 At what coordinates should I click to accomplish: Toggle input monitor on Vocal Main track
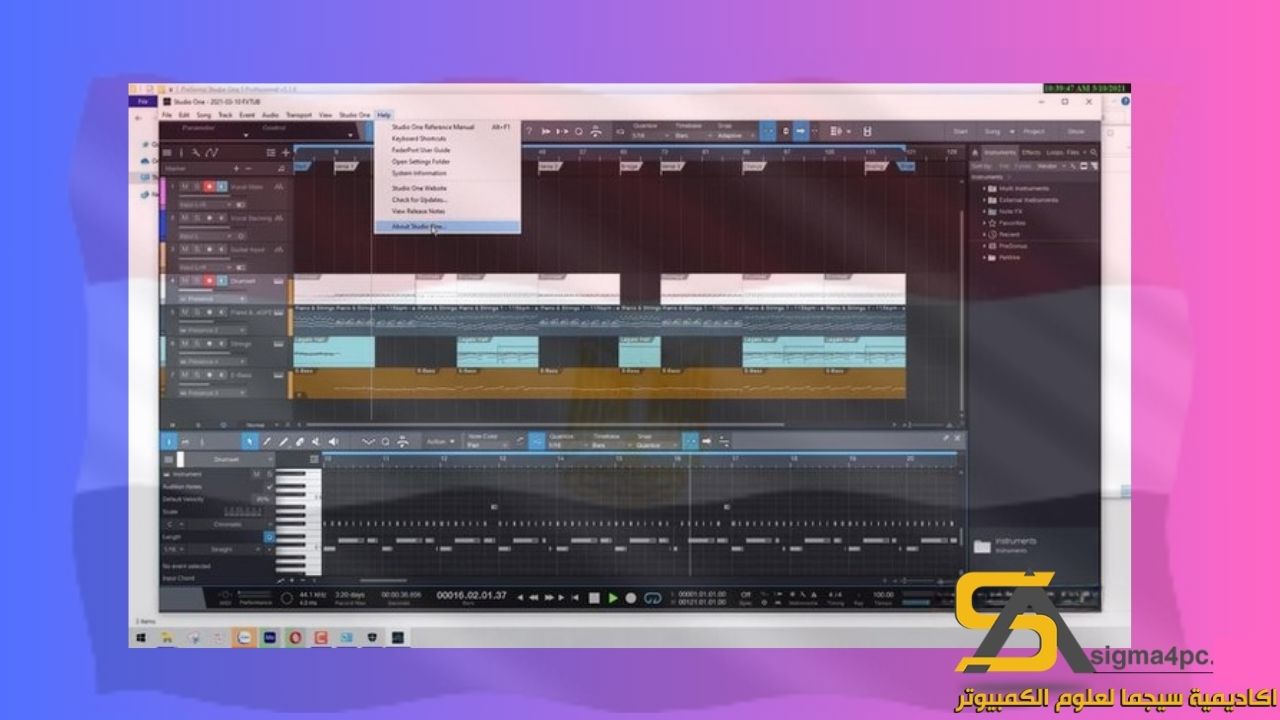click(221, 186)
